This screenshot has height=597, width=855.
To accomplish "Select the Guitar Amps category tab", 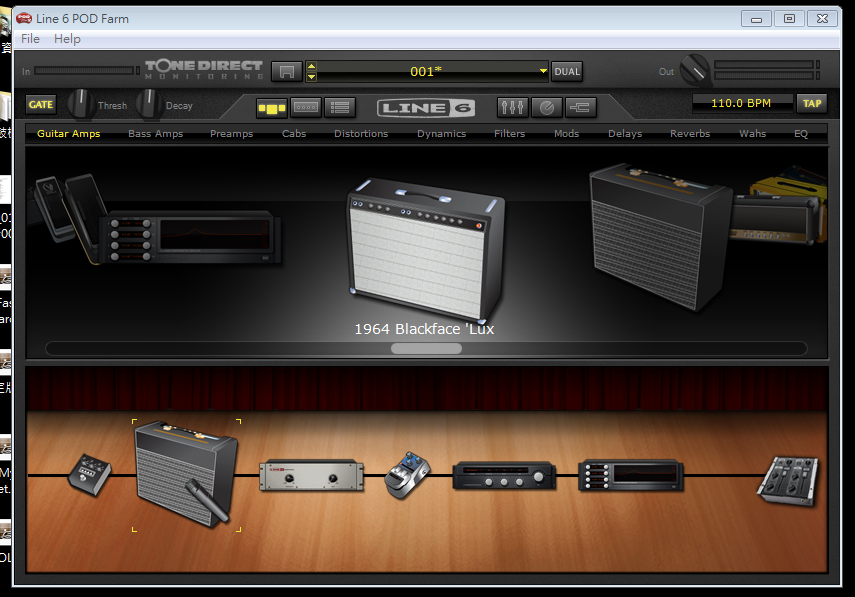I will (69, 134).
